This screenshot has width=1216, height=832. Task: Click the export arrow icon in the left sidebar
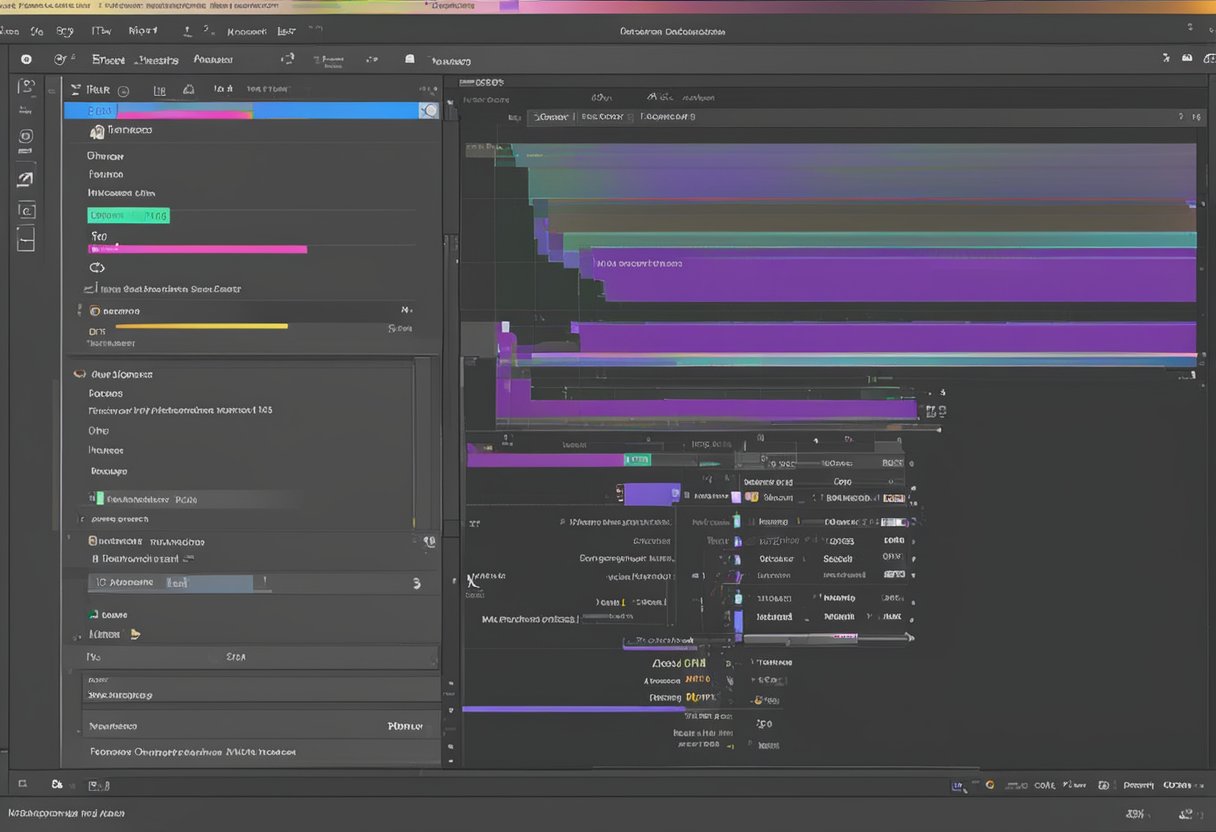(x=26, y=177)
